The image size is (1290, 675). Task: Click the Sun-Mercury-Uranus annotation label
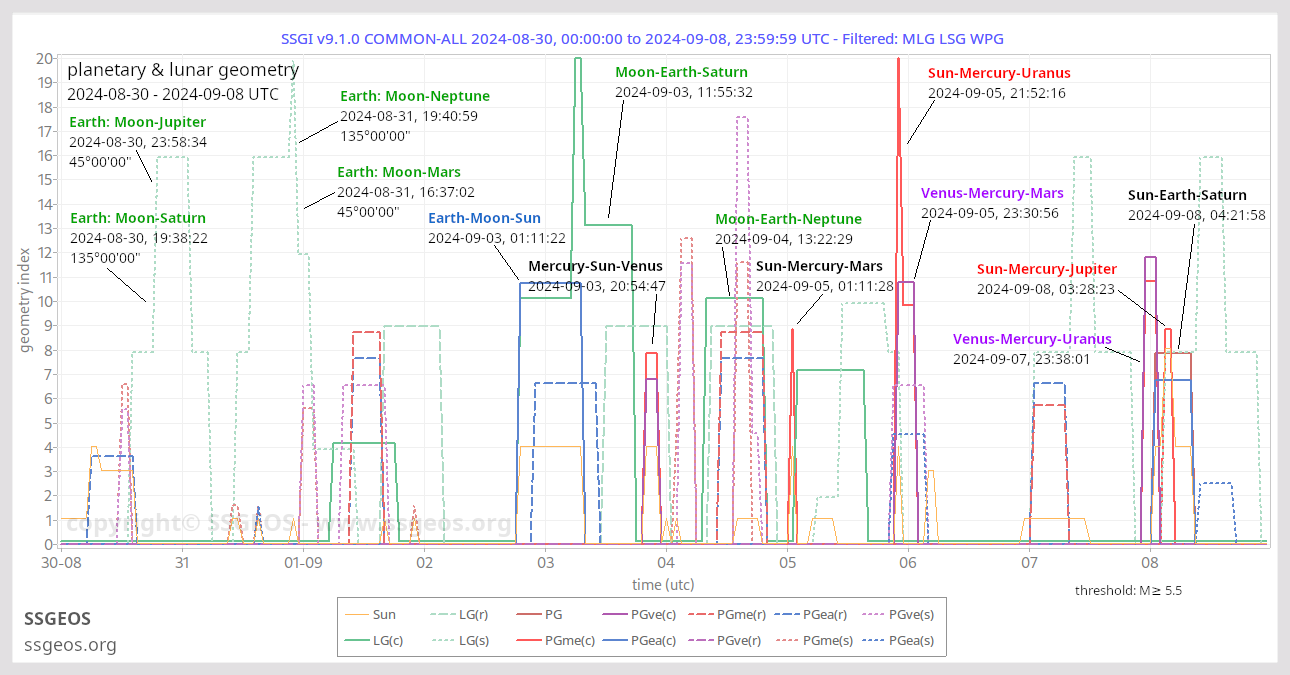coord(998,73)
